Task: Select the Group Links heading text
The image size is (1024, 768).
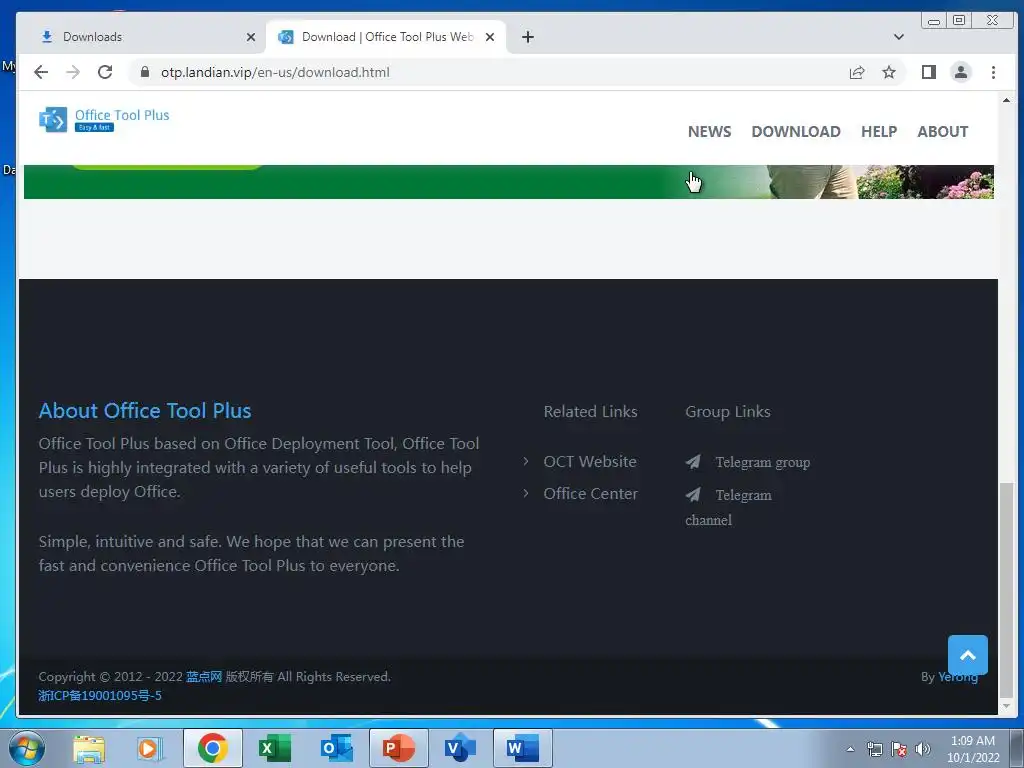Action: coord(728,412)
